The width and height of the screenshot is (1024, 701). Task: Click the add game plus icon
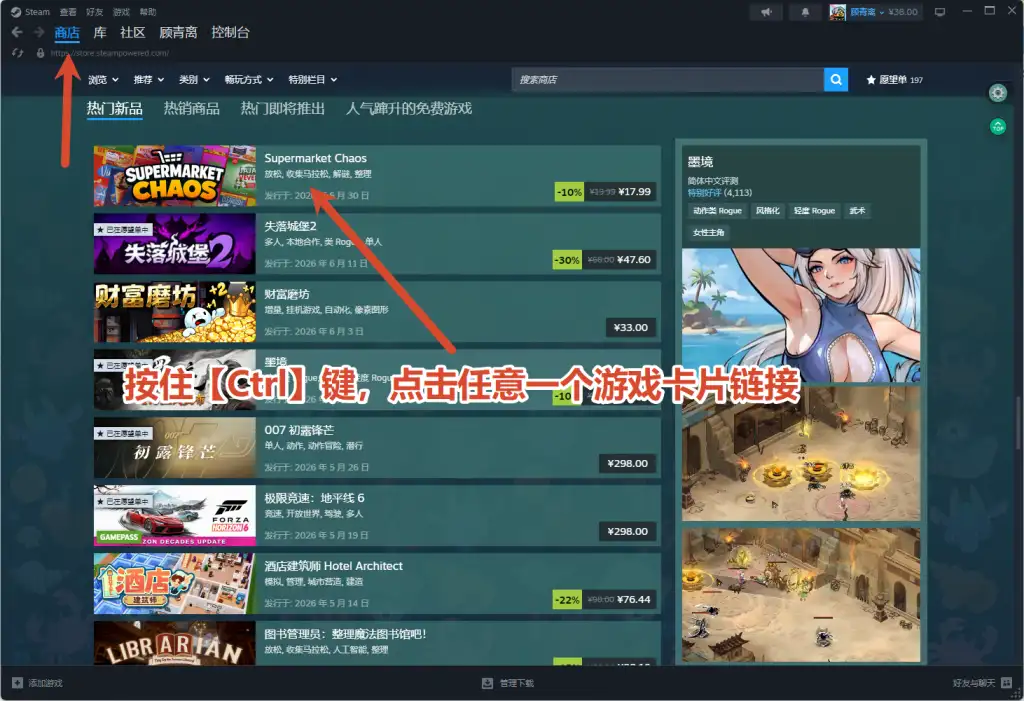point(18,683)
